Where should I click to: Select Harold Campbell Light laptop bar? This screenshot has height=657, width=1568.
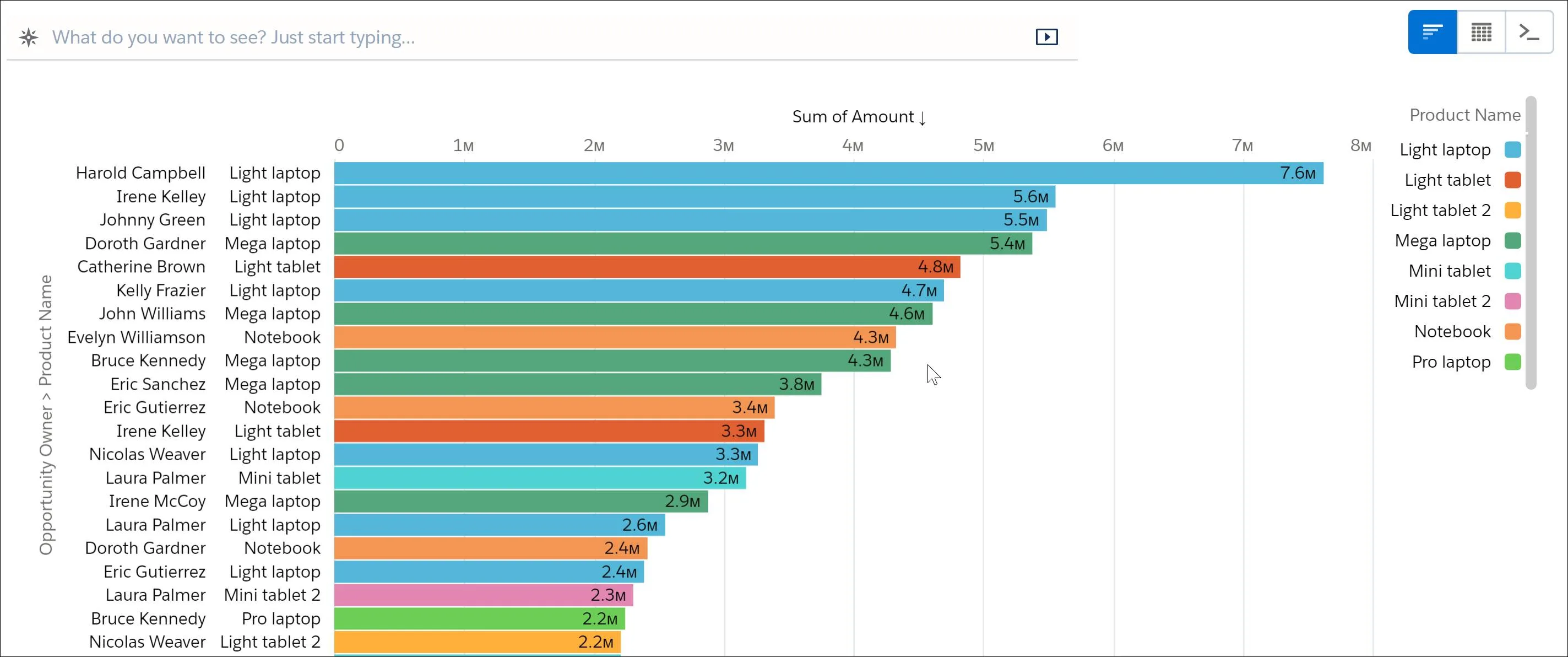pos(828,172)
